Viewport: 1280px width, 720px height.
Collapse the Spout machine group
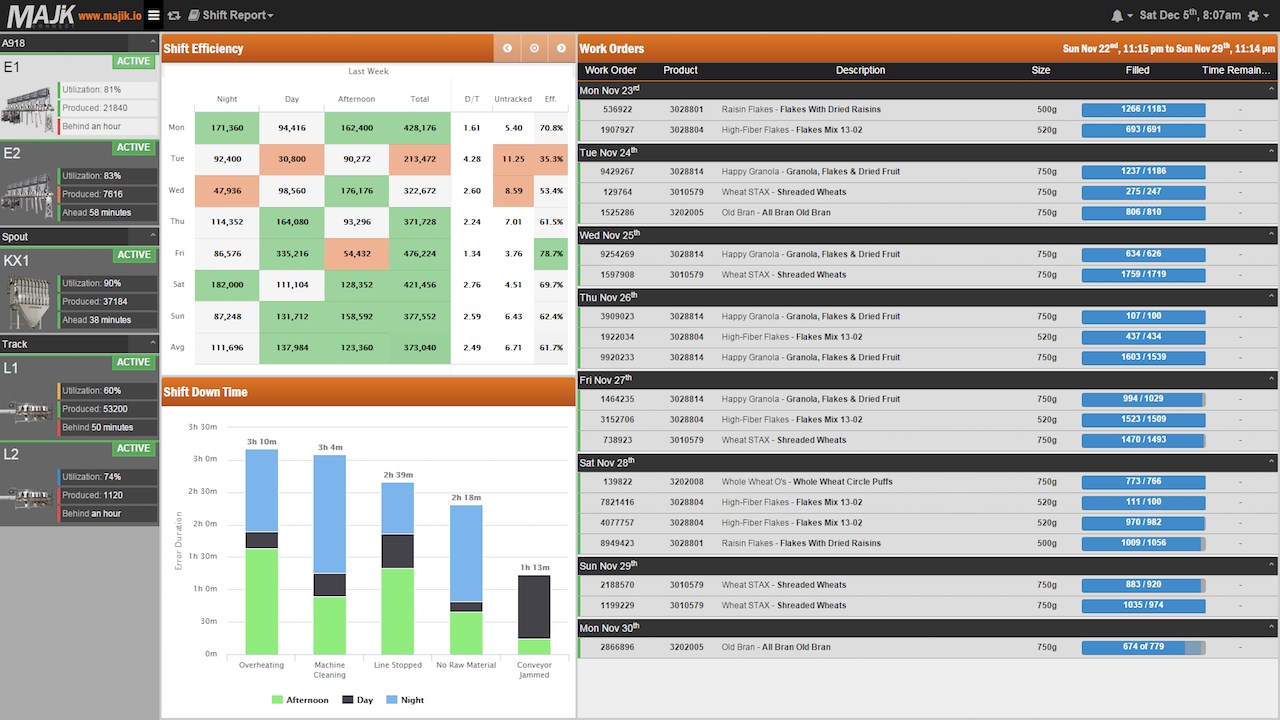click(x=153, y=237)
